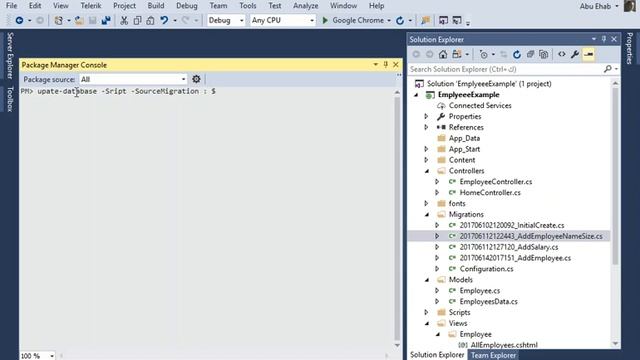The image size is (640, 360).
Task: Click the search magnifier in Solution Explorer
Action: (608, 69)
